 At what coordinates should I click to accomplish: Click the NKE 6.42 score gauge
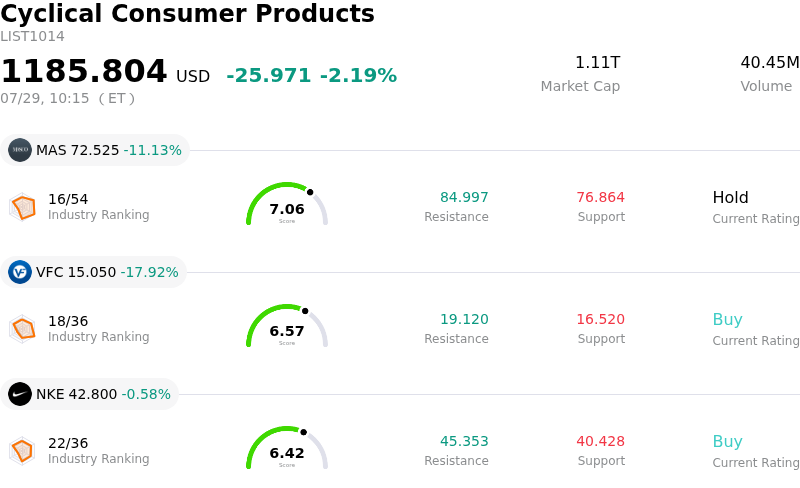click(287, 448)
